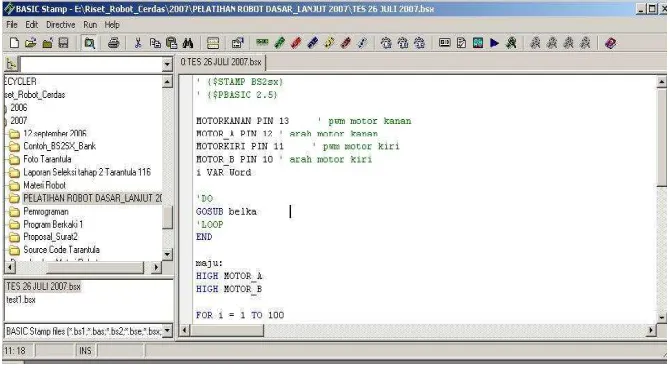Open the Help menu
This screenshot has width=670, height=370.
112,25
